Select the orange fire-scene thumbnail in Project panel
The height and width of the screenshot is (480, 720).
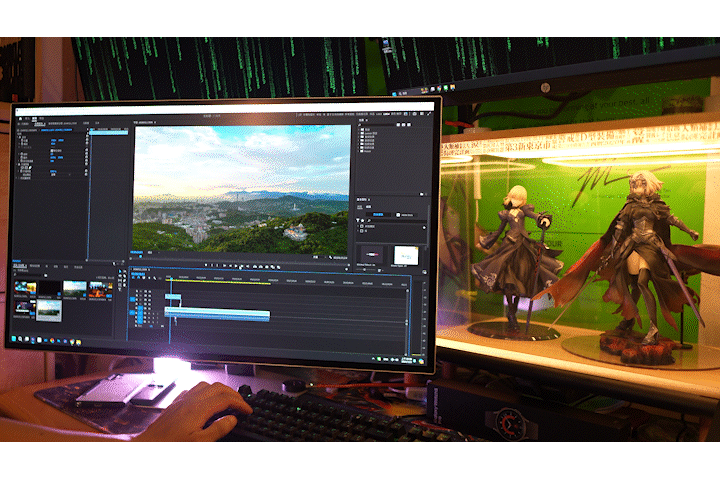click(x=101, y=290)
